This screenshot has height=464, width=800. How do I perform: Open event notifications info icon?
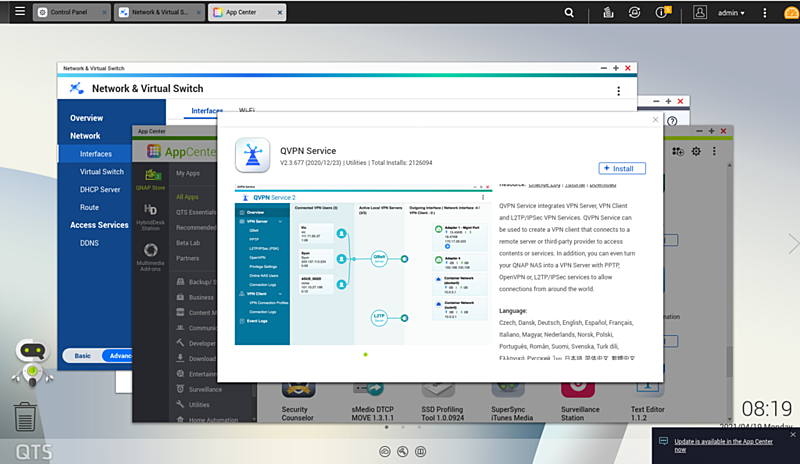coord(662,13)
